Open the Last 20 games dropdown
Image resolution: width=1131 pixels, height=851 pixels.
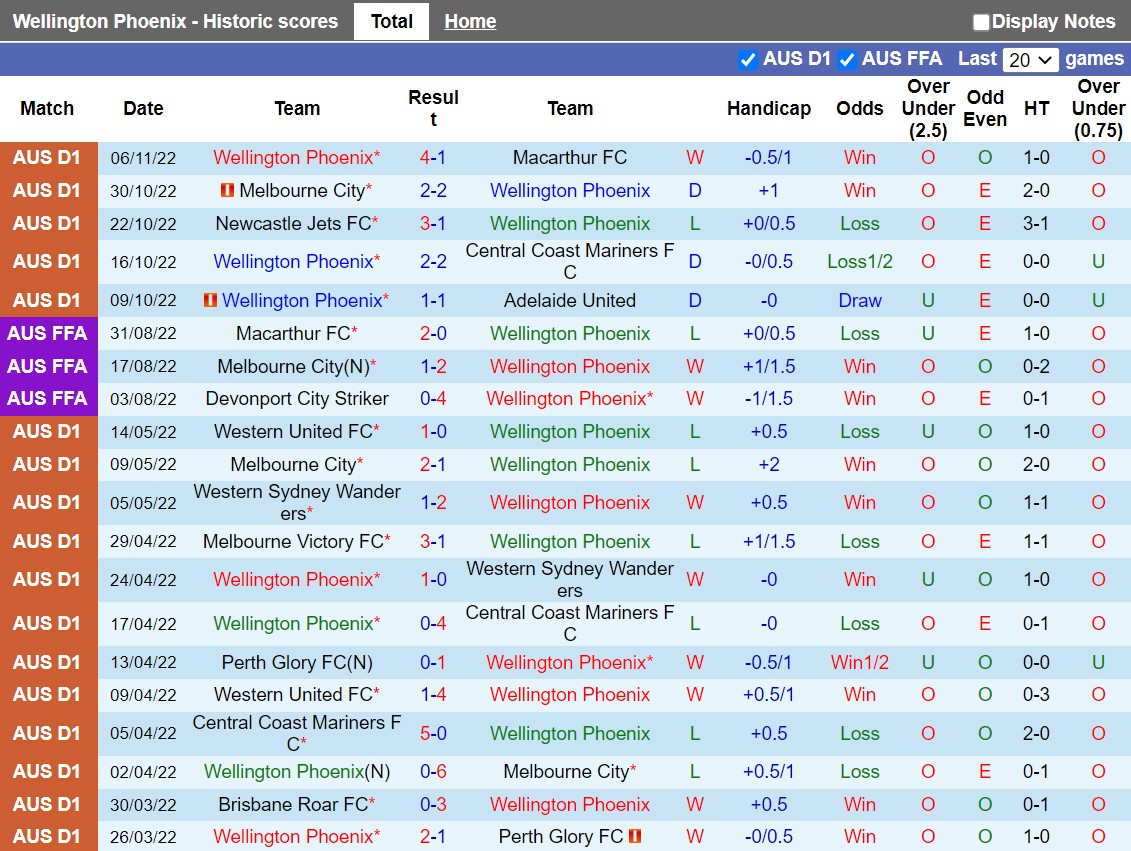(x=1030, y=60)
